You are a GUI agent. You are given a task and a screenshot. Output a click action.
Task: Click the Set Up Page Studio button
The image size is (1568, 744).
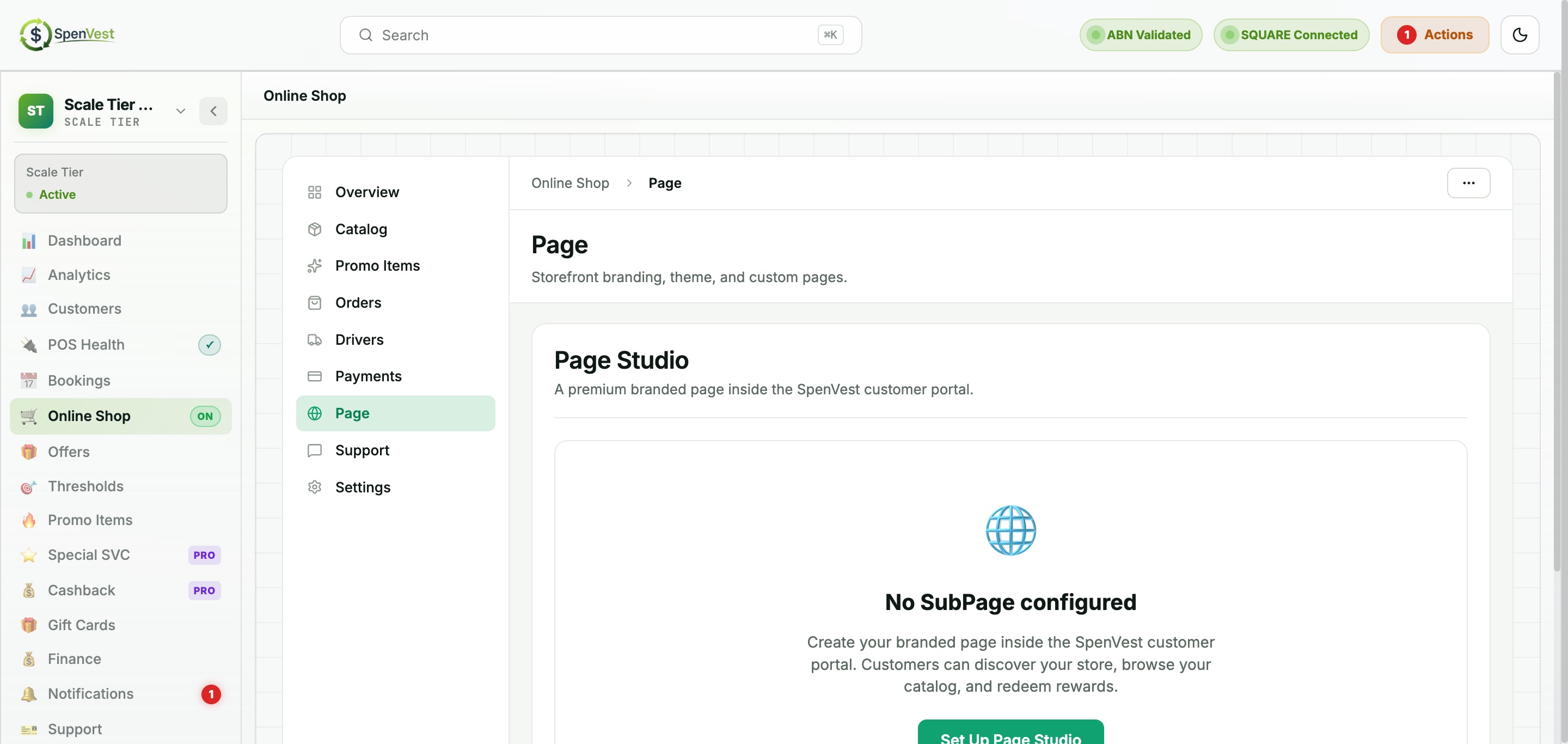pos(1010,733)
